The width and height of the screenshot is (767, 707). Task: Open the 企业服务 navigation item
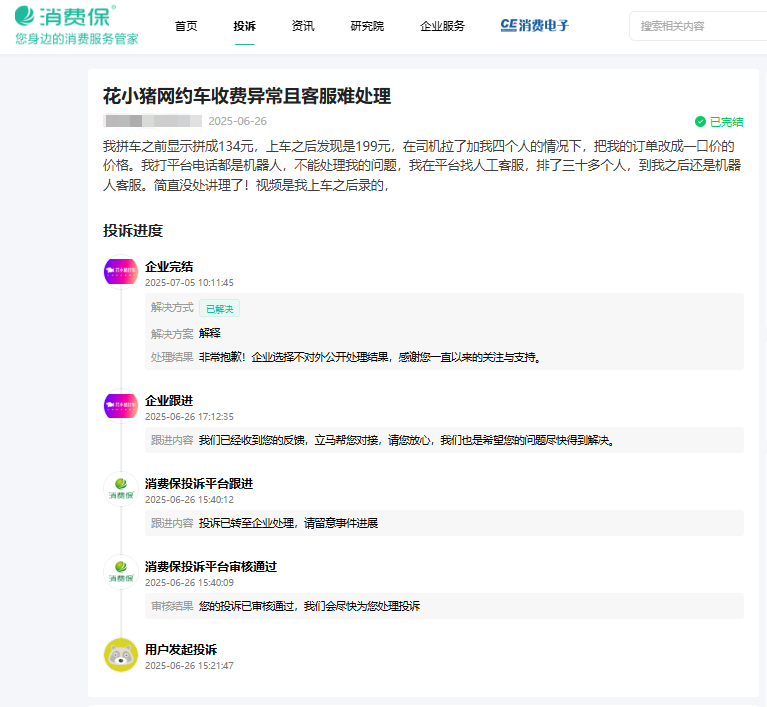coord(442,26)
